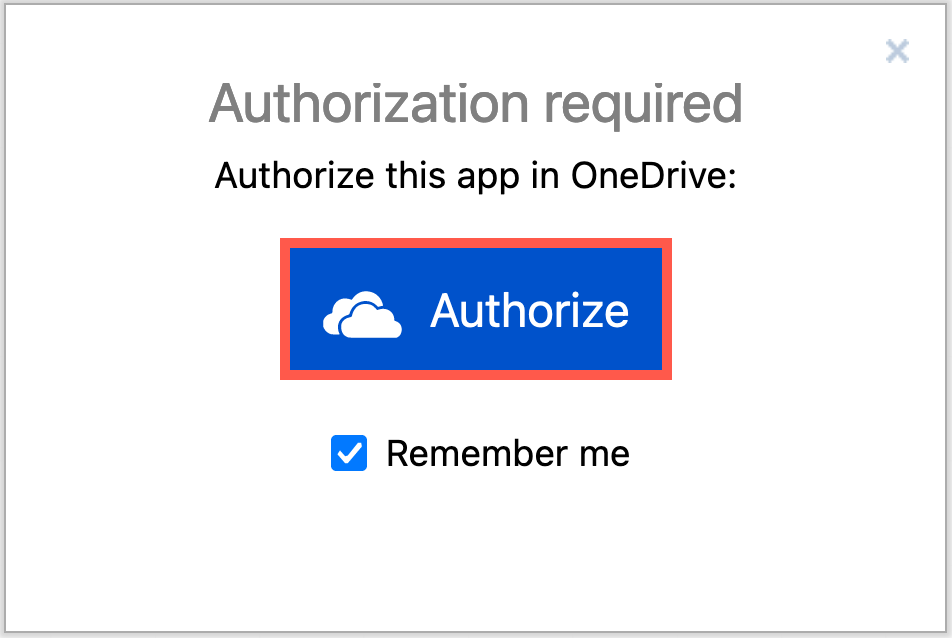Select the dismiss cross at top right

897,51
